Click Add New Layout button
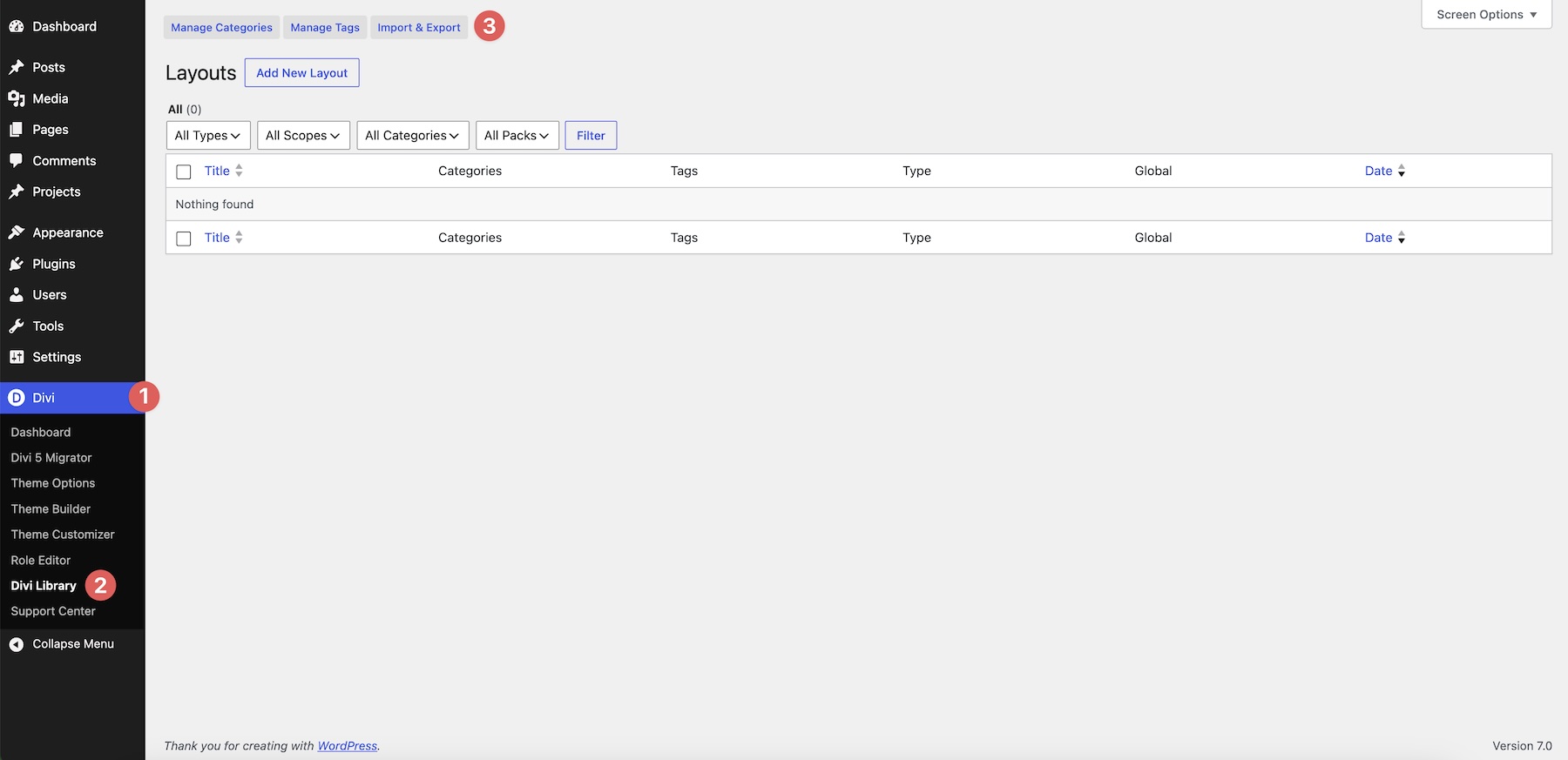1568x760 pixels. [301, 72]
